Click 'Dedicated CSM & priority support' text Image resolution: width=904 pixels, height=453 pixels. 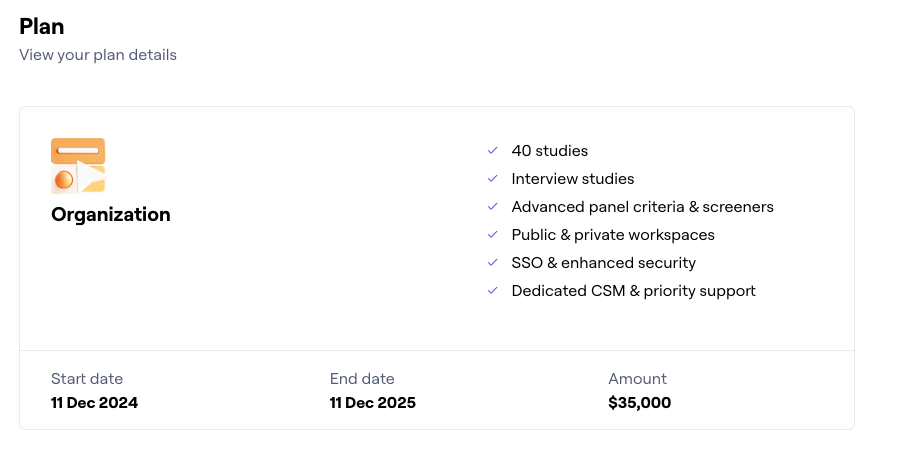click(633, 291)
